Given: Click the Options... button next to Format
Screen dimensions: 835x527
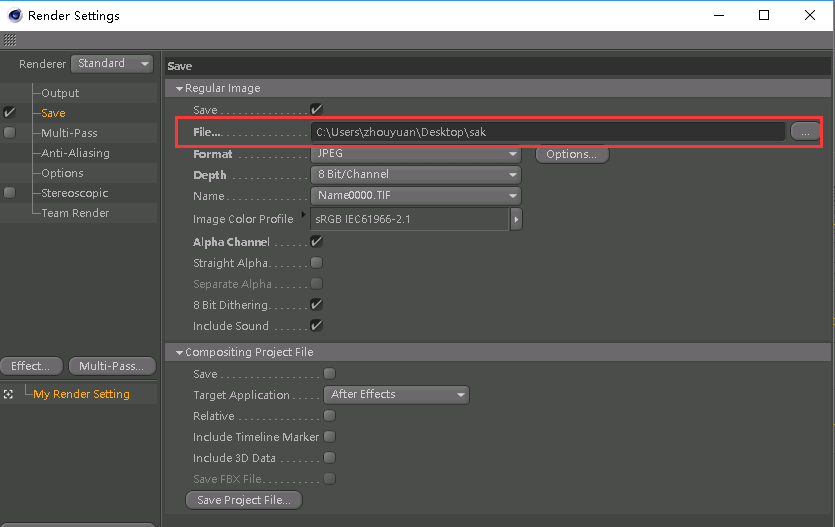Looking at the screenshot, I should pos(572,154).
